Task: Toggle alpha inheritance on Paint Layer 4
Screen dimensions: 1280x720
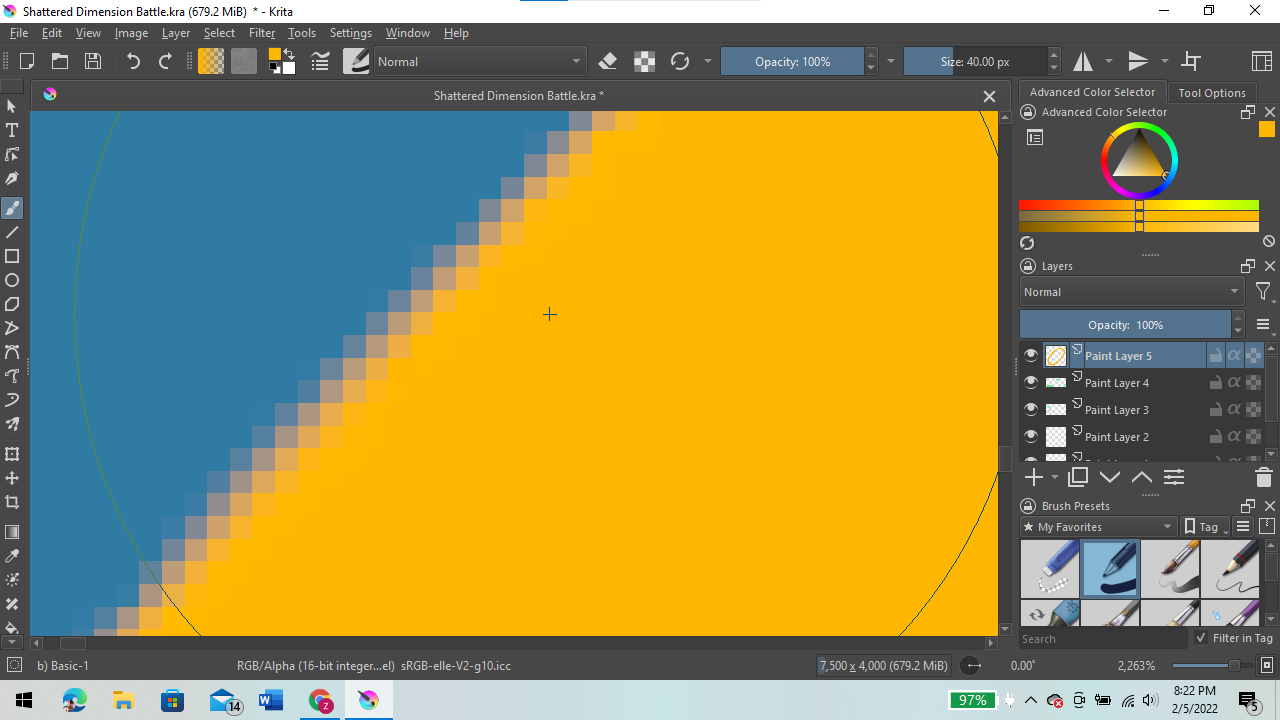Action: coord(1234,382)
